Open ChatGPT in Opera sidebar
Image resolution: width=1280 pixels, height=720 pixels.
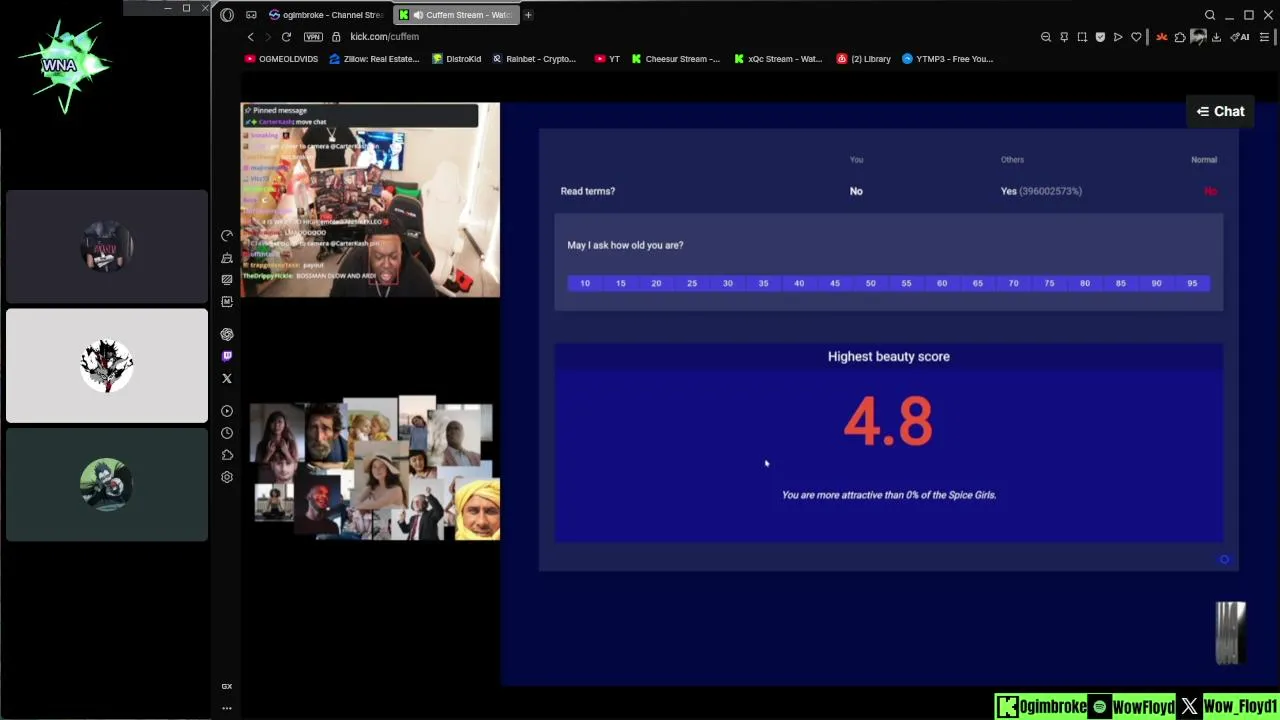tap(227, 334)
